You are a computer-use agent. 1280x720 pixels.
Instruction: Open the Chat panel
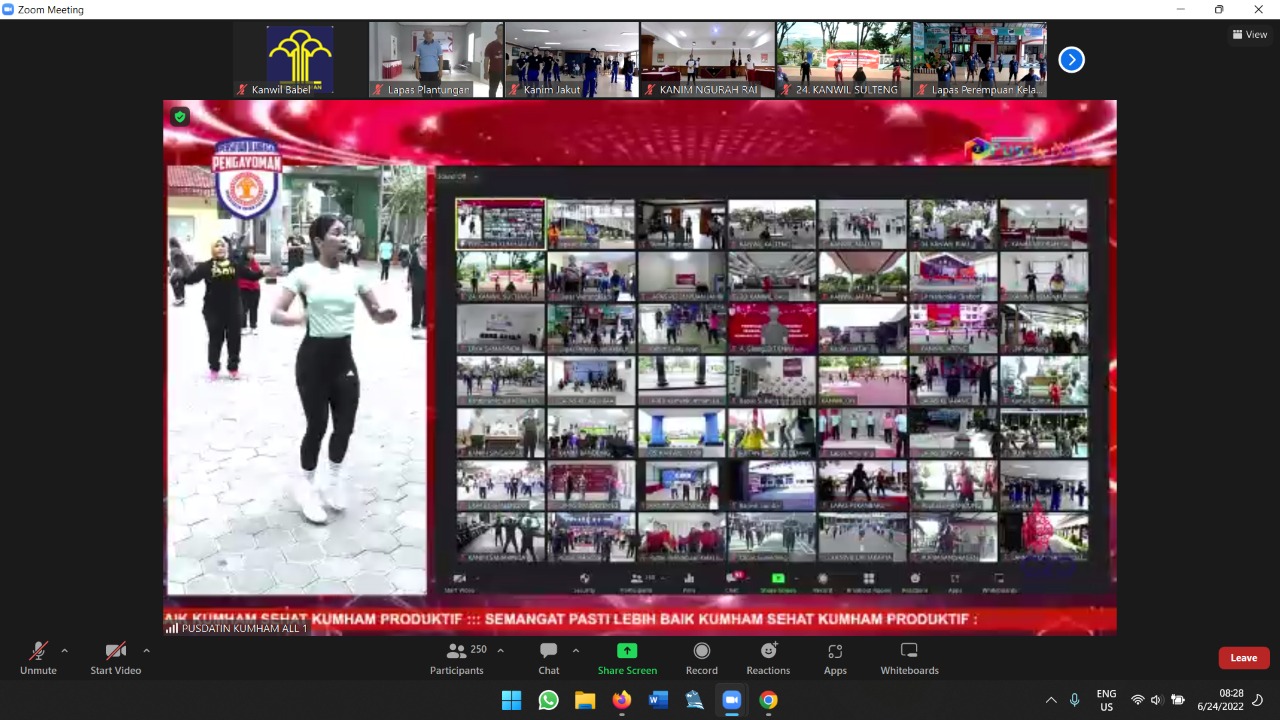coord(549,658)
